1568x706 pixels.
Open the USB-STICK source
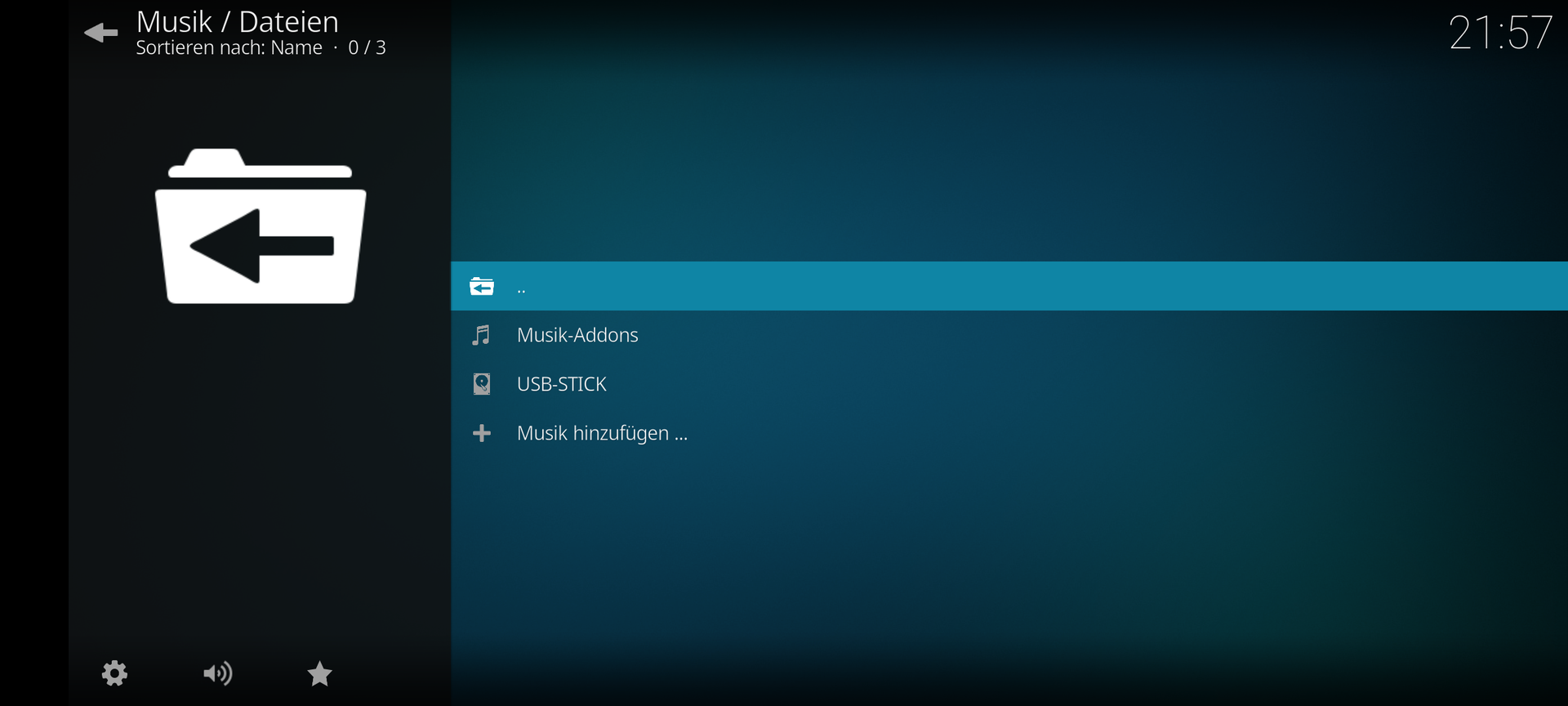click(x=1009, y=384)
